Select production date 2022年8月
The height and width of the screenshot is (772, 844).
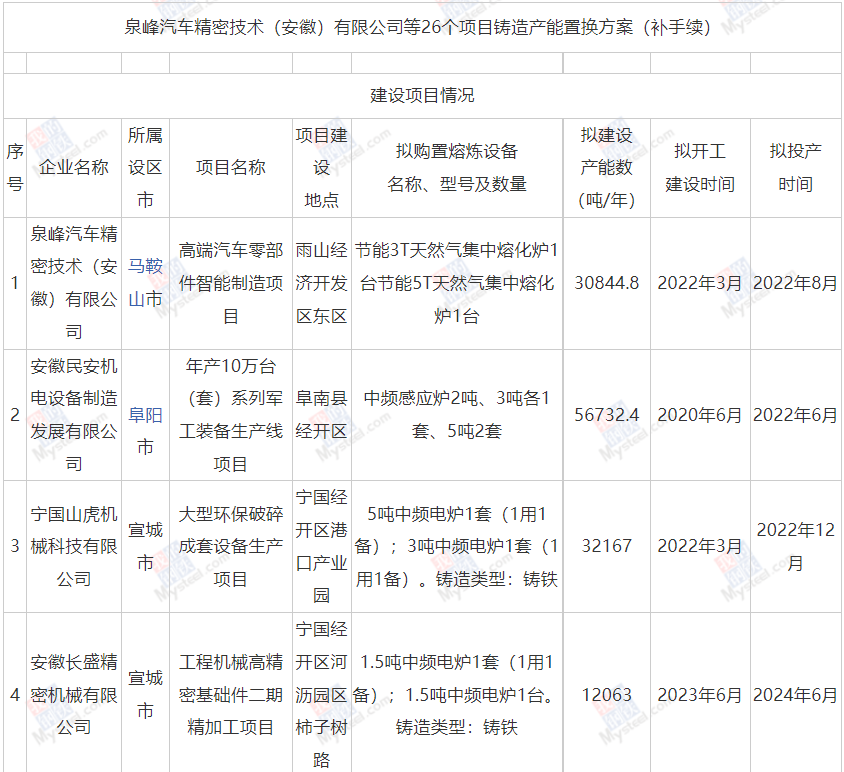(796, 283)
